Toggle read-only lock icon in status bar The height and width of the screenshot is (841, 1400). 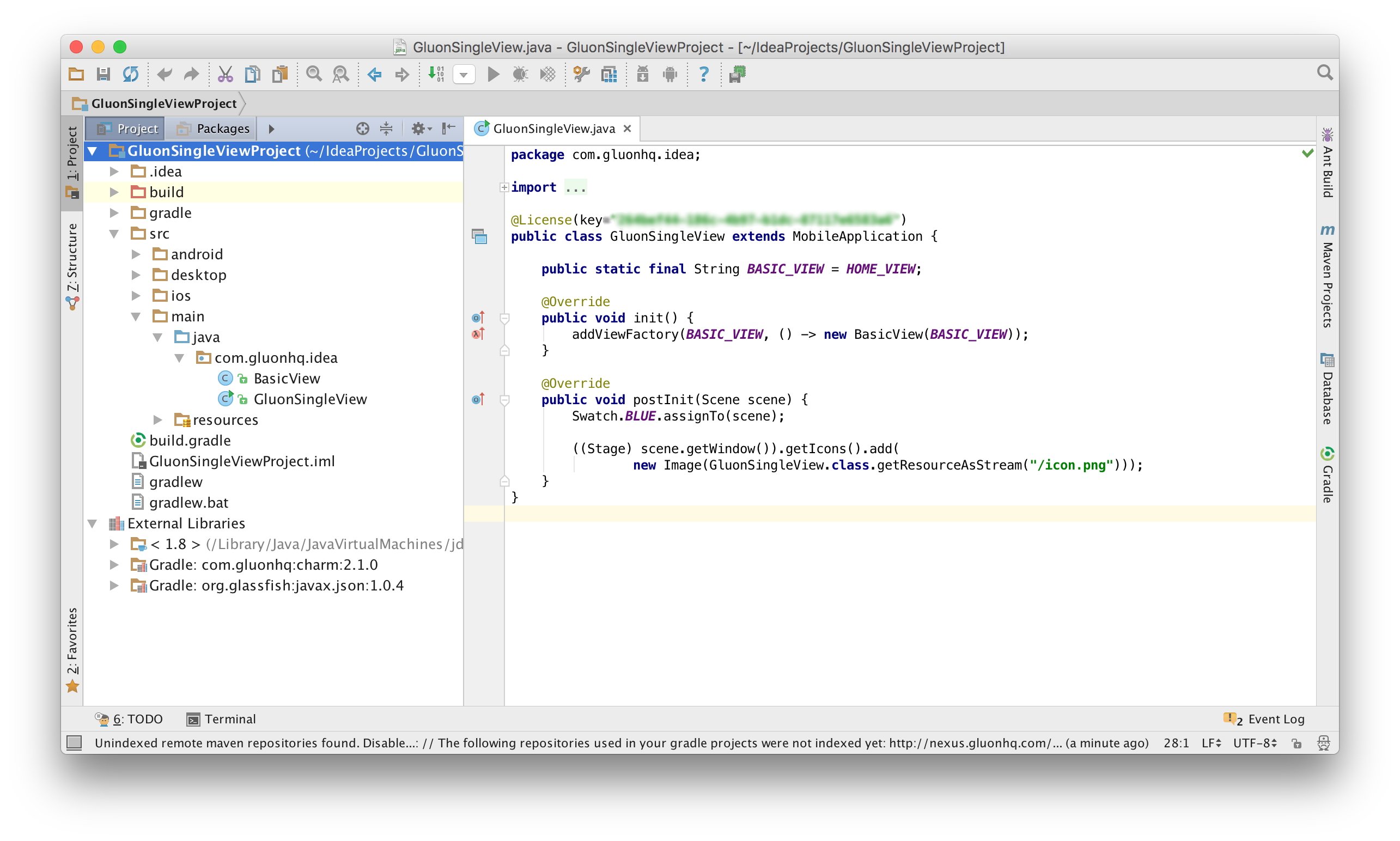[1297, 743]
